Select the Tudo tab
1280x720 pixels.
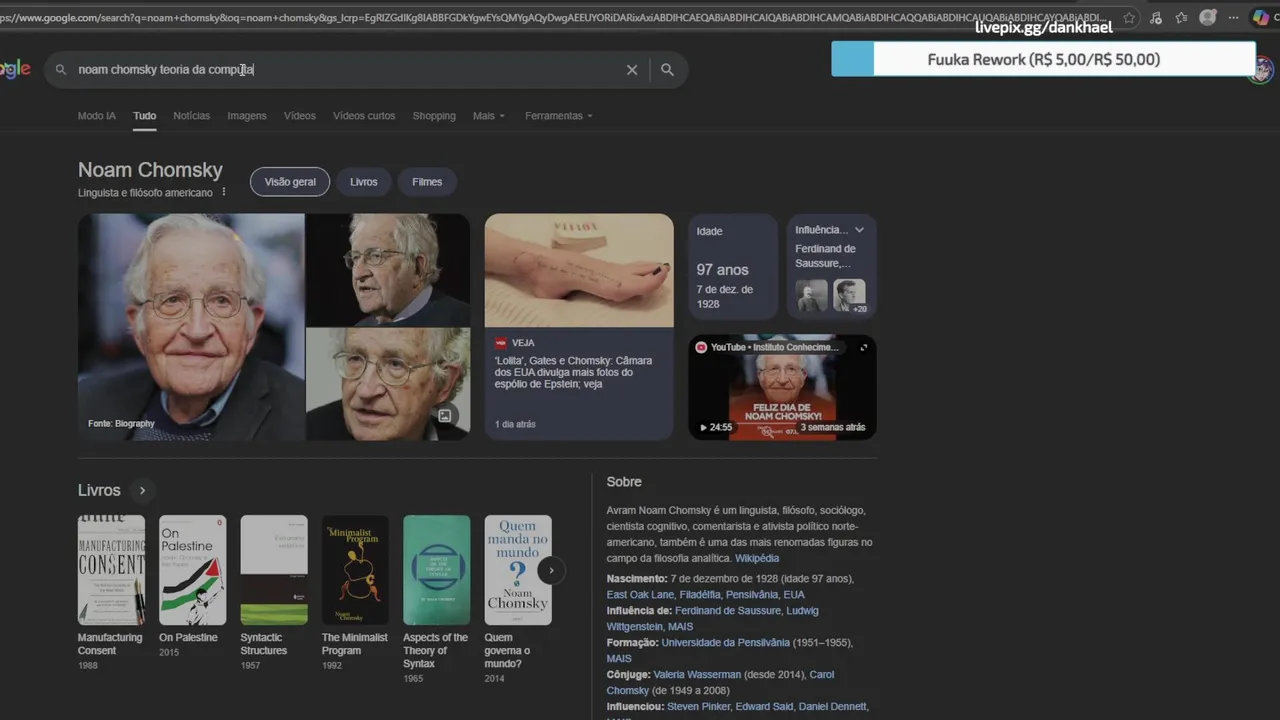[x=145, y=116]
